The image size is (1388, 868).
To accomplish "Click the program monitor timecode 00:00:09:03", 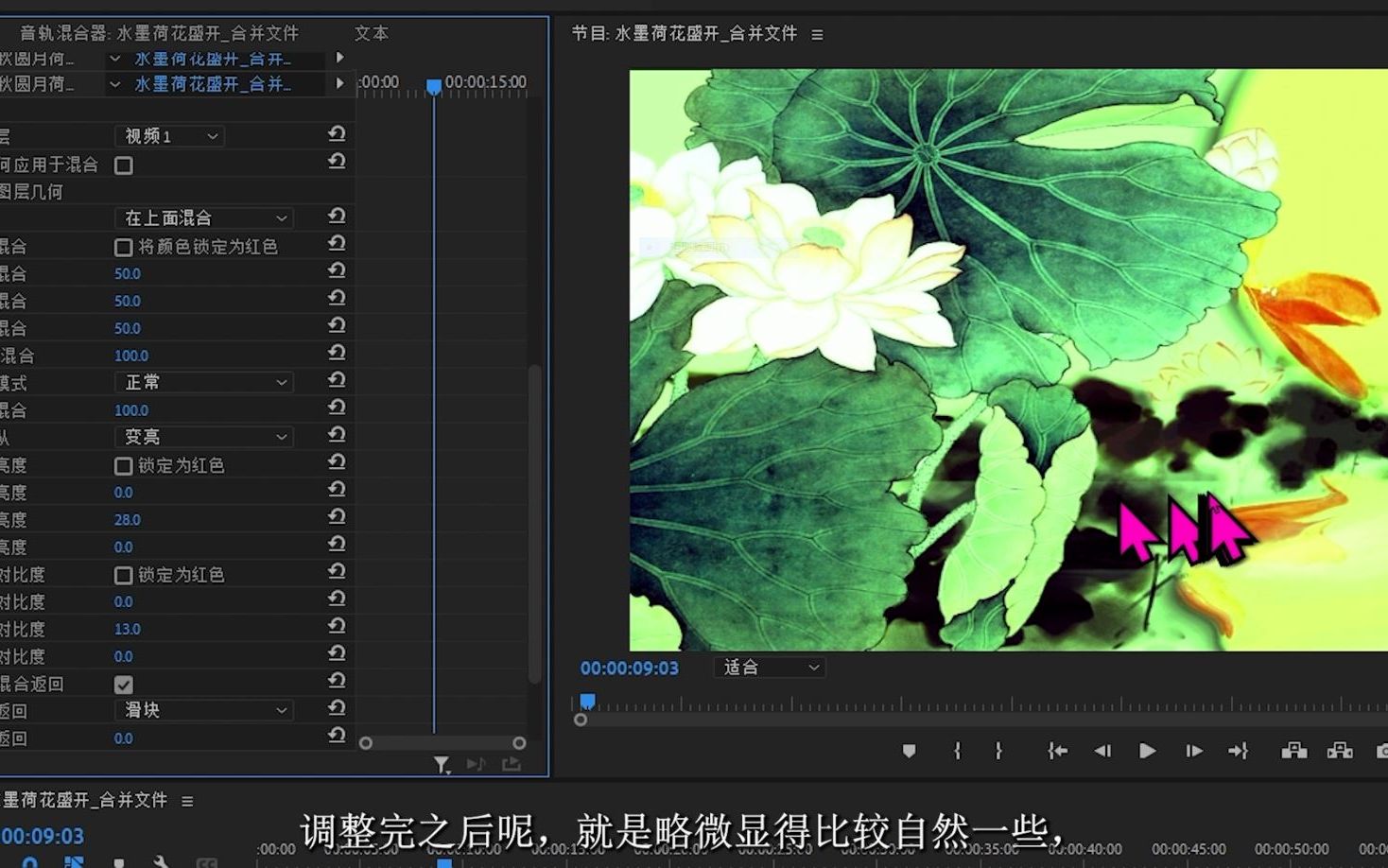I will pos(630,668).
